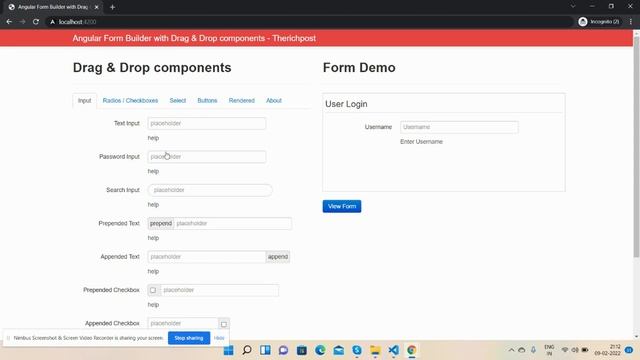Image resolution: width=640 pixels, height=360 pixels.
Task: Click the browser back arrow
Action: tap(9, 22)
